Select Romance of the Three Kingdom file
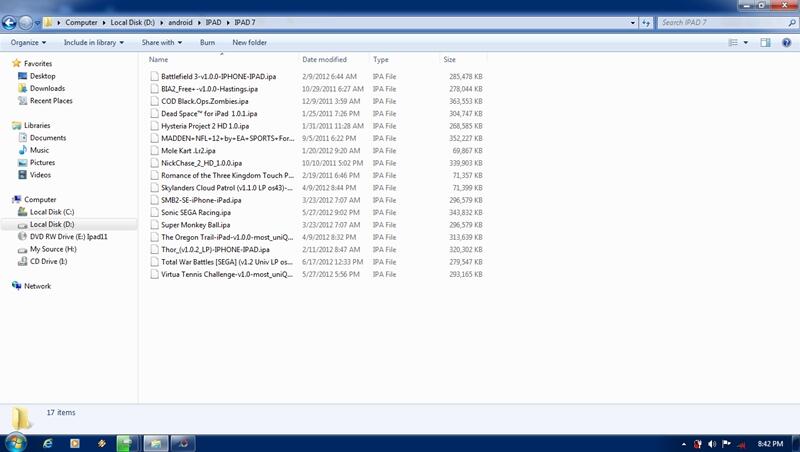Viewport: 800px width, 452px height. pyautogui.click(x=228, y=175)
